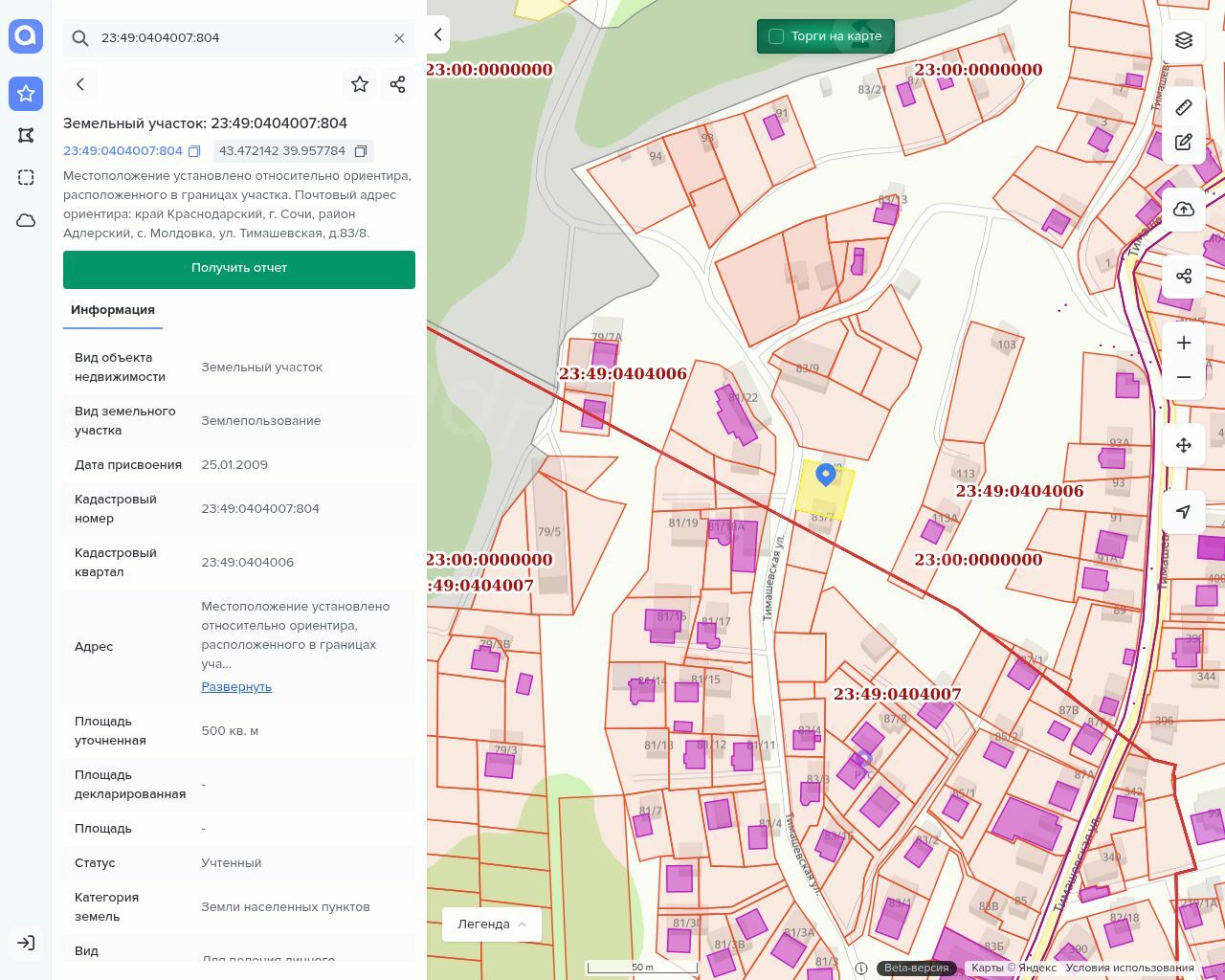This screenshot has height=980, width=1225.
Task: Select the Информация tab
Action: click(x=113, y=310)
